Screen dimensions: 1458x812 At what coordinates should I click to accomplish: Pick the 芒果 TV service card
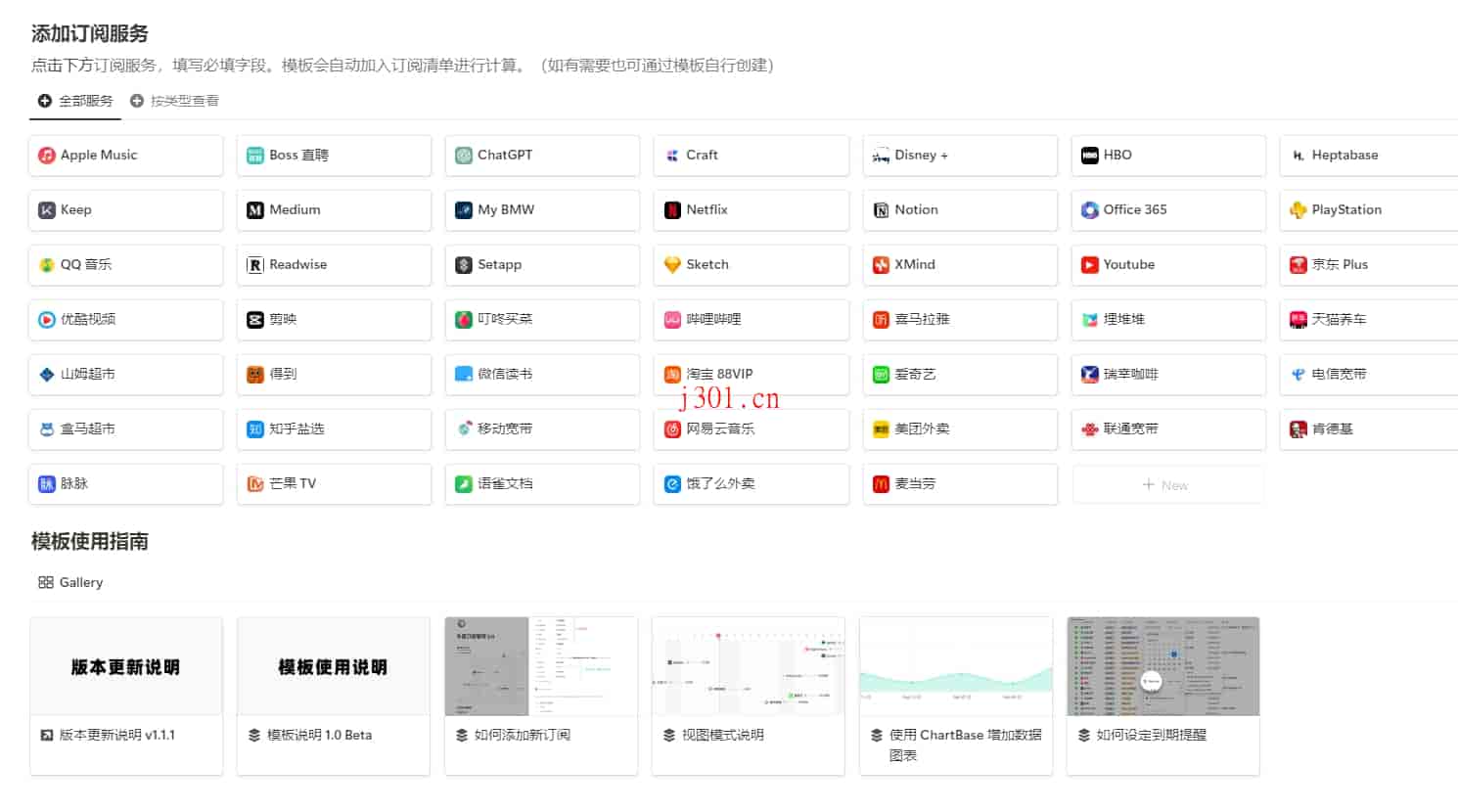(334, 484)
